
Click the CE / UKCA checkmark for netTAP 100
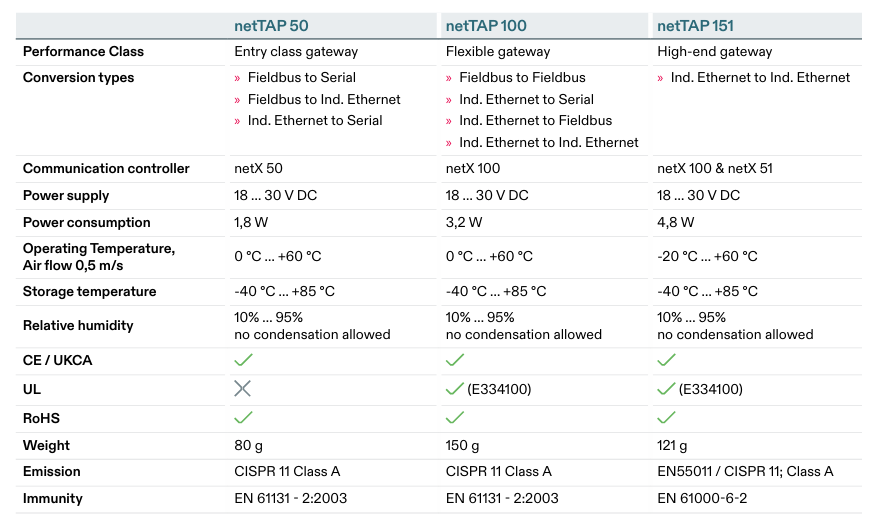tap(455, 360)
